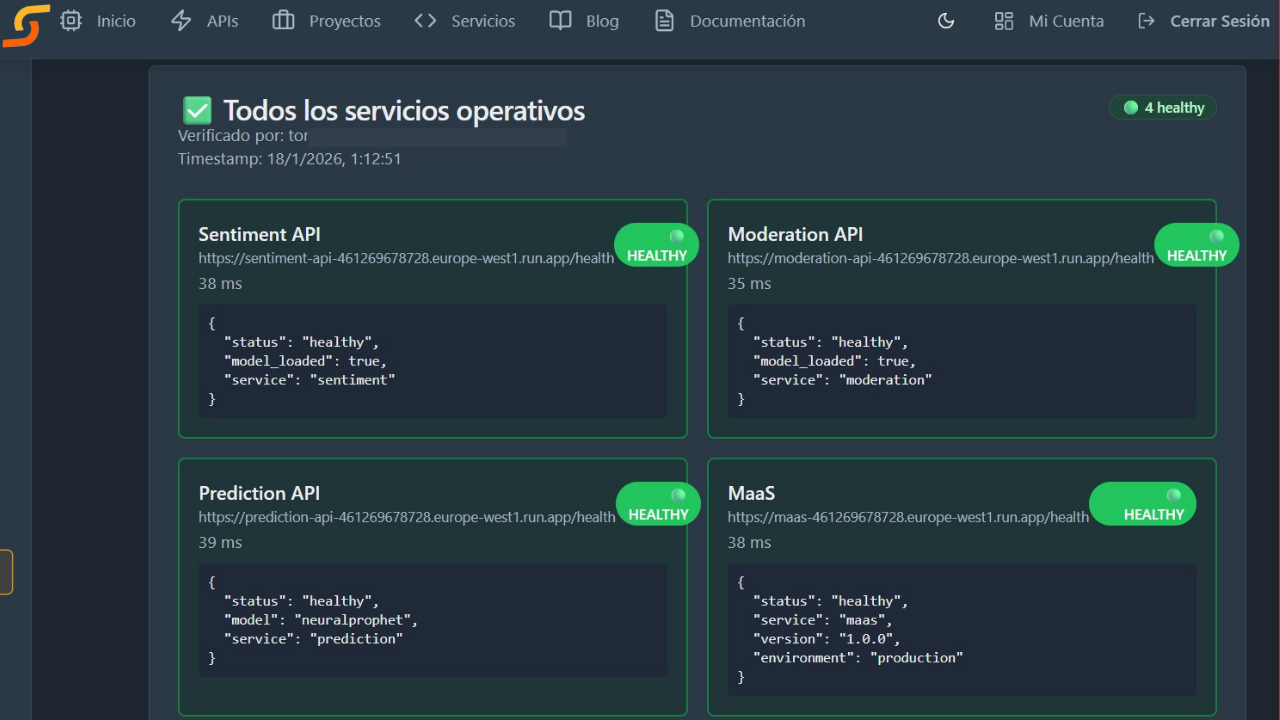
Task: Open the Inicio menu item
Action: 116,21
